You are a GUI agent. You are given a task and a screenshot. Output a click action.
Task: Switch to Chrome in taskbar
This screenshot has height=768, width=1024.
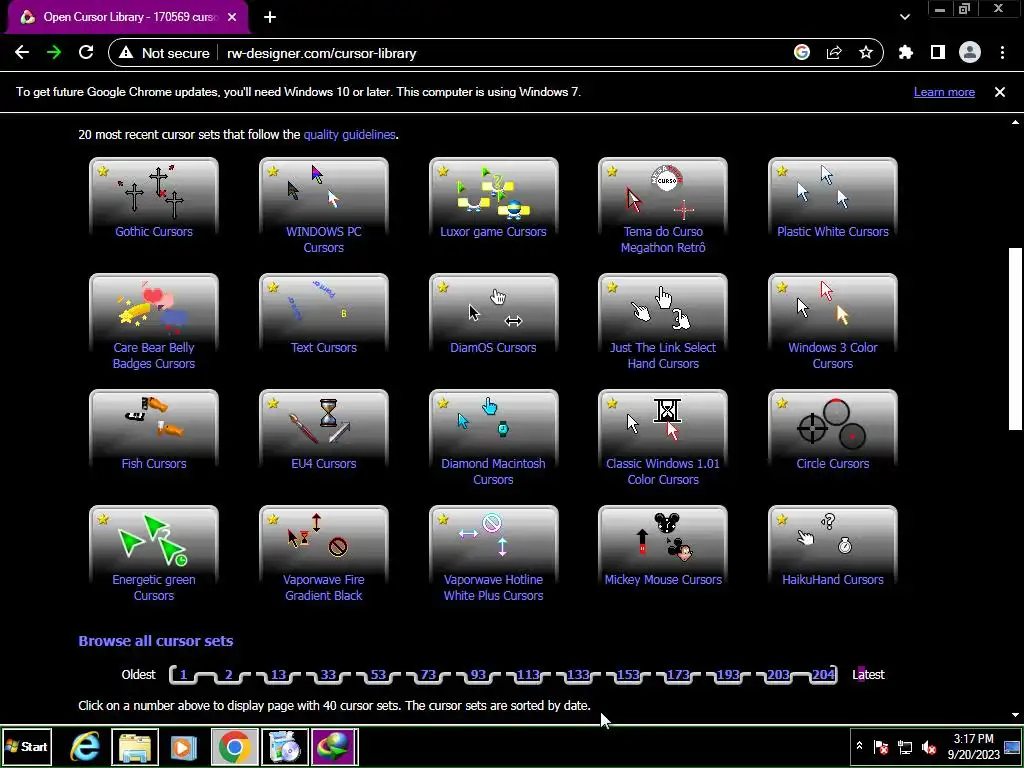(x=235, y=747)
